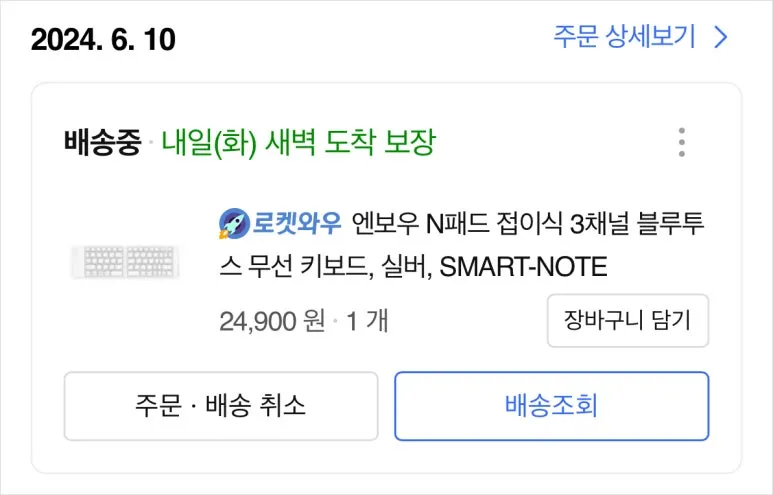Click the chevron arrow beside 주문 상세보기
This screenshot has width=773, height=495.
(x=721, y=38)
